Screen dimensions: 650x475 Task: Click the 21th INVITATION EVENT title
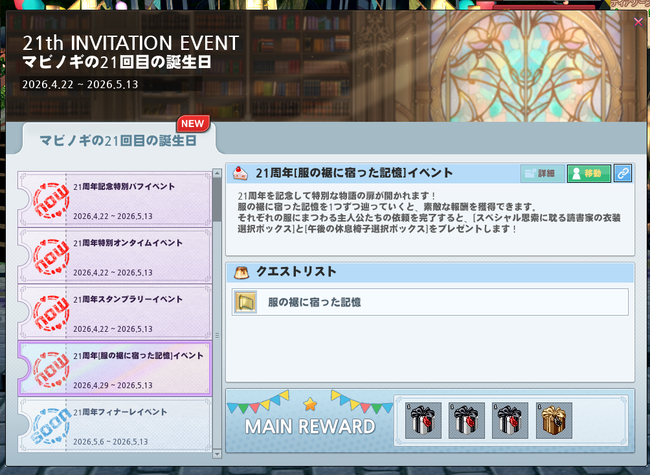coord(131,43)
